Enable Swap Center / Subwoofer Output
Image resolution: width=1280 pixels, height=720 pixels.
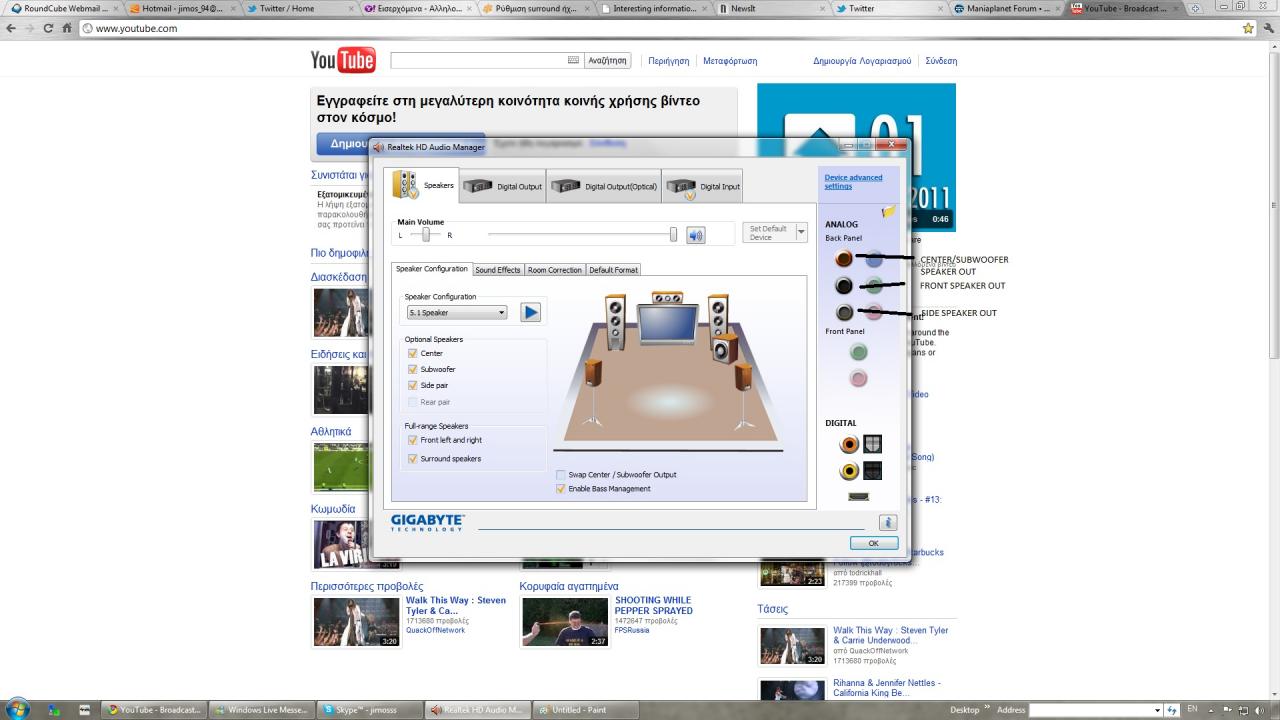pos(560,475)
